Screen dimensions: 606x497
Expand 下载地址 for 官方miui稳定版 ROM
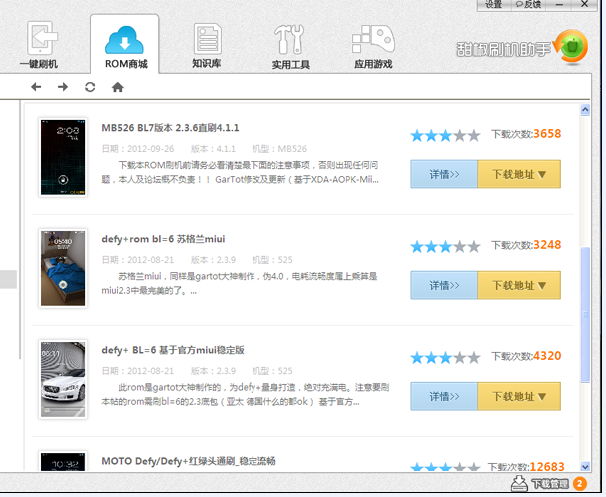(519, 396)
